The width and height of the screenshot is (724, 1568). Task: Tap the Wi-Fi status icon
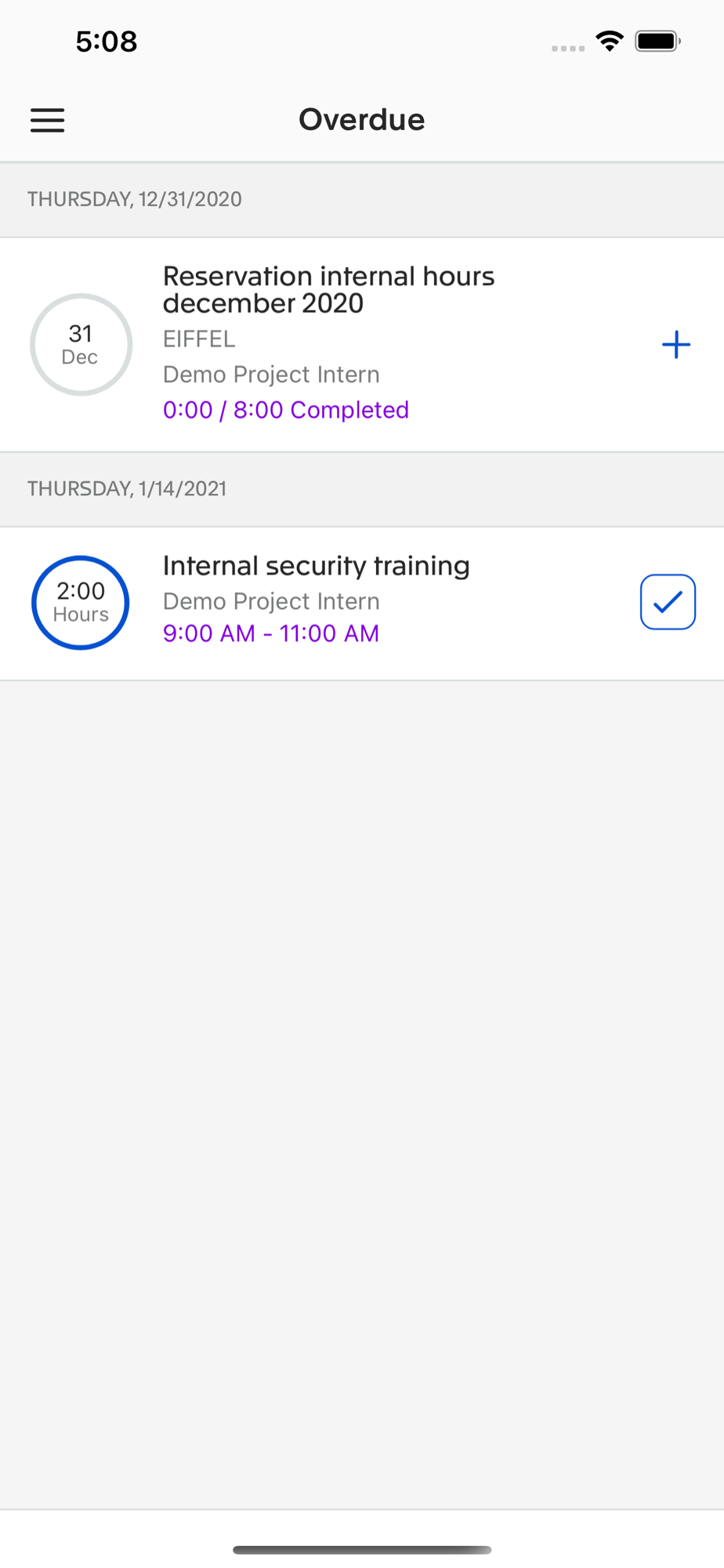(x=609, y=41)
